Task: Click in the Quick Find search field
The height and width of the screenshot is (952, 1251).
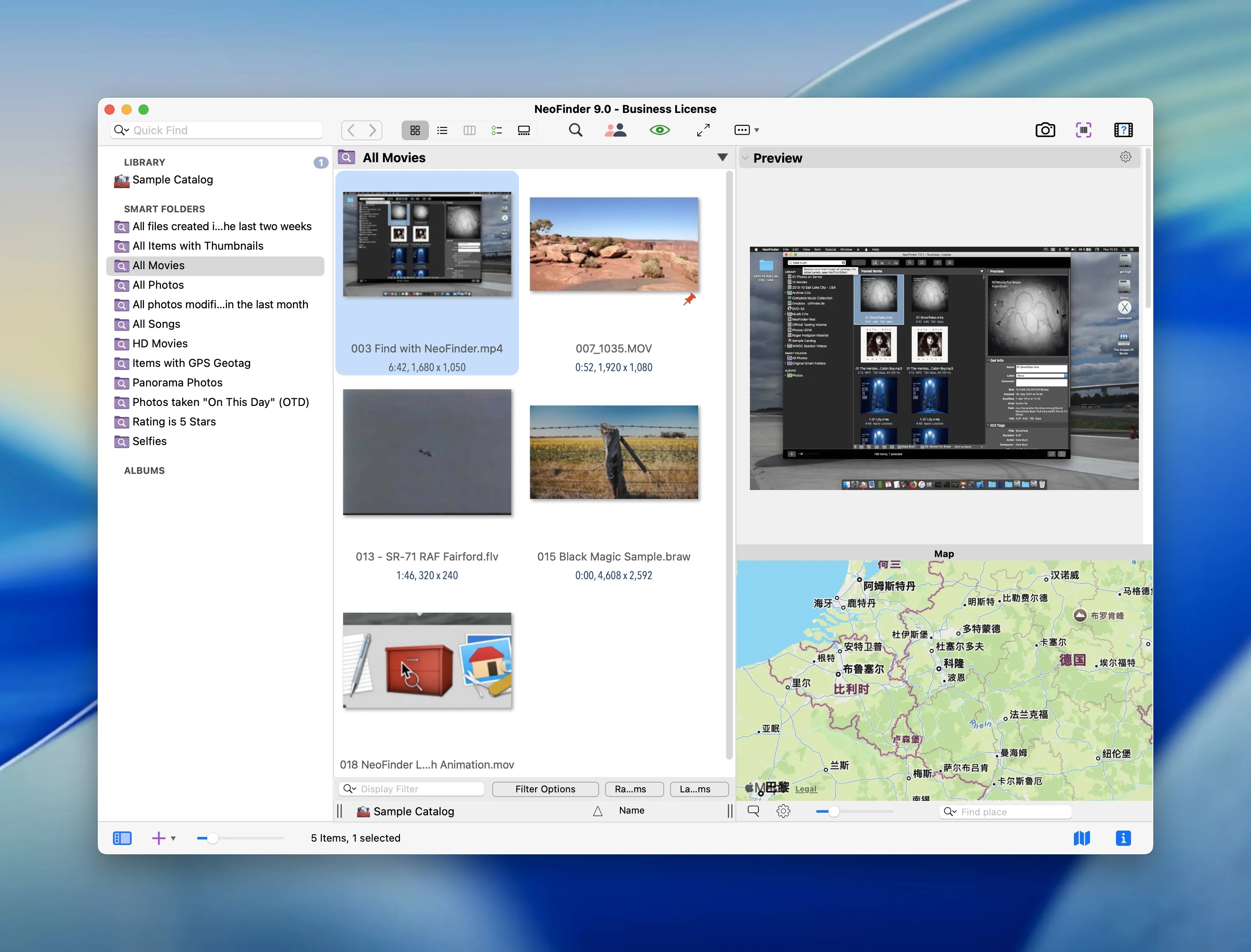Action: pyautogui.click(x=217, y=130)
